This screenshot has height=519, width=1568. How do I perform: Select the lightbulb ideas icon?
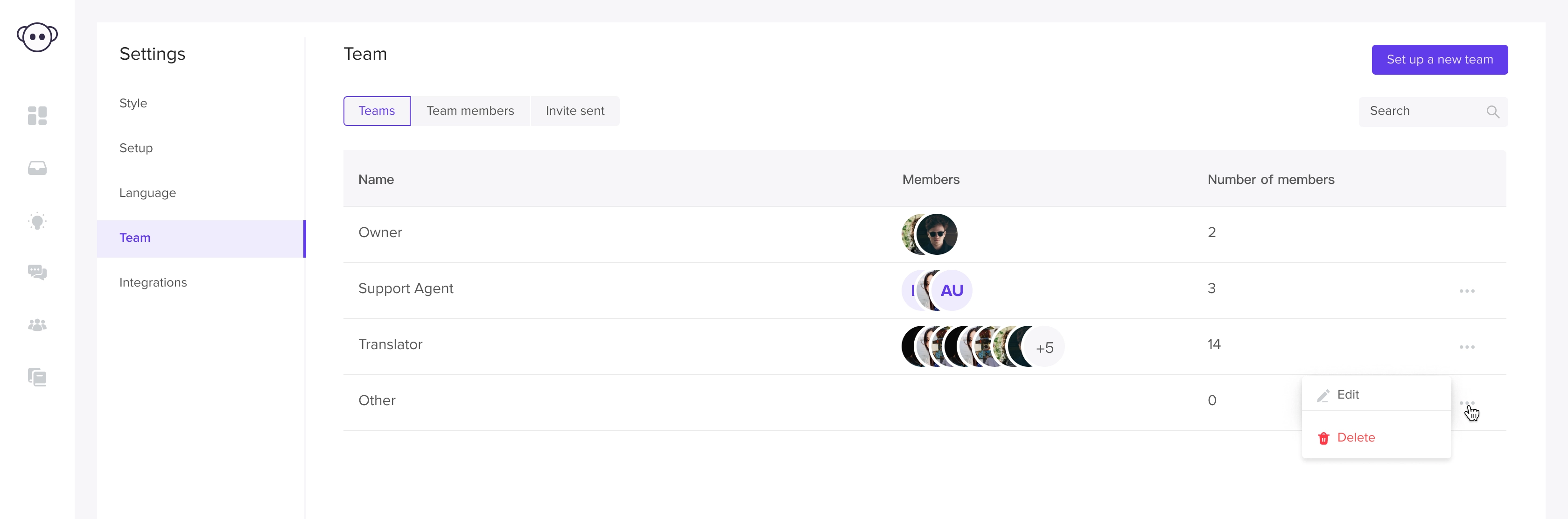(37, 221)
